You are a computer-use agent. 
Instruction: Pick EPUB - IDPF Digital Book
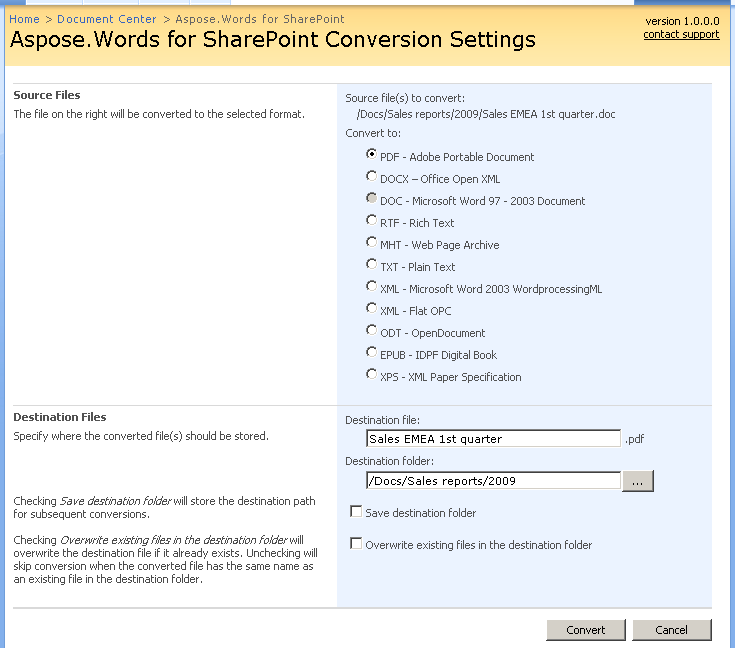372,353
